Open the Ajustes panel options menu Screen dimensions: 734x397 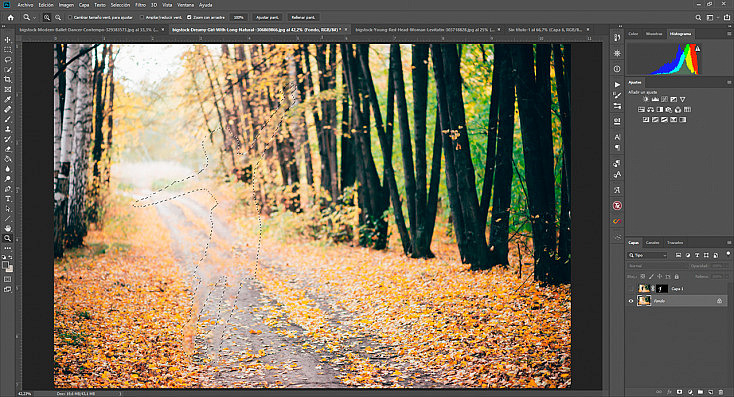(x=728, y=82)
